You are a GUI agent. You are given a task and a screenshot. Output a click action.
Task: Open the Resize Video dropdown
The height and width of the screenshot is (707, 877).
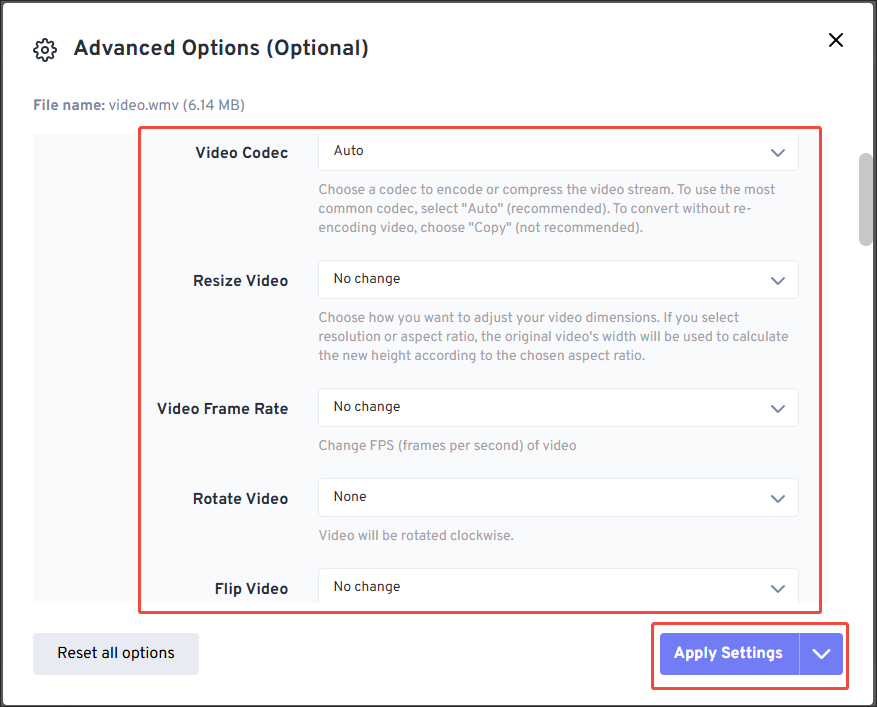coord(557,280)
